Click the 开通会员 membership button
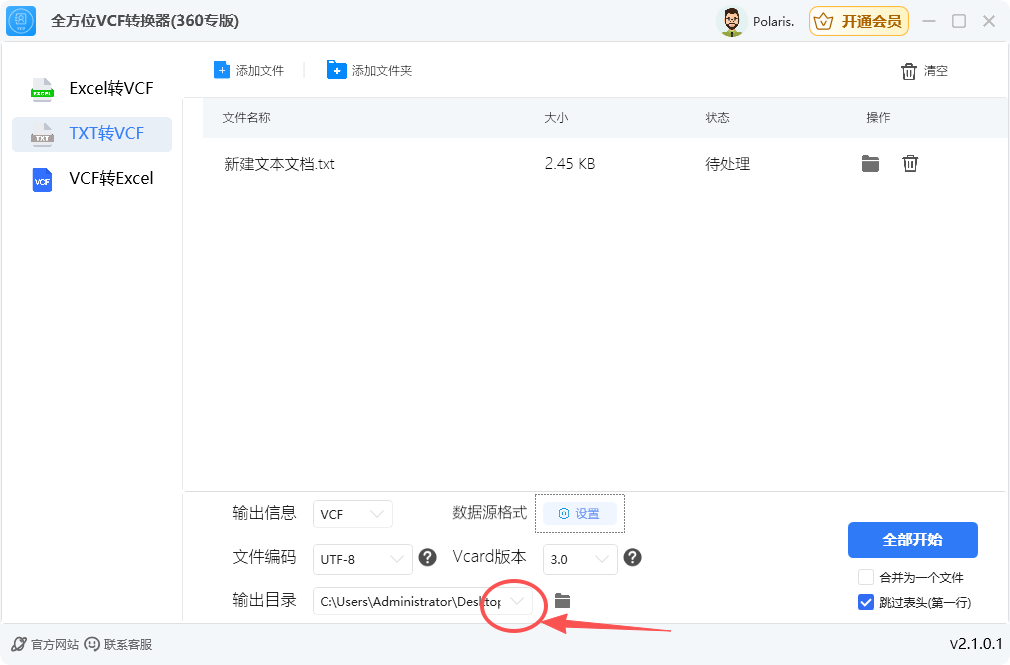1010x665 pixels. (858, 20)
